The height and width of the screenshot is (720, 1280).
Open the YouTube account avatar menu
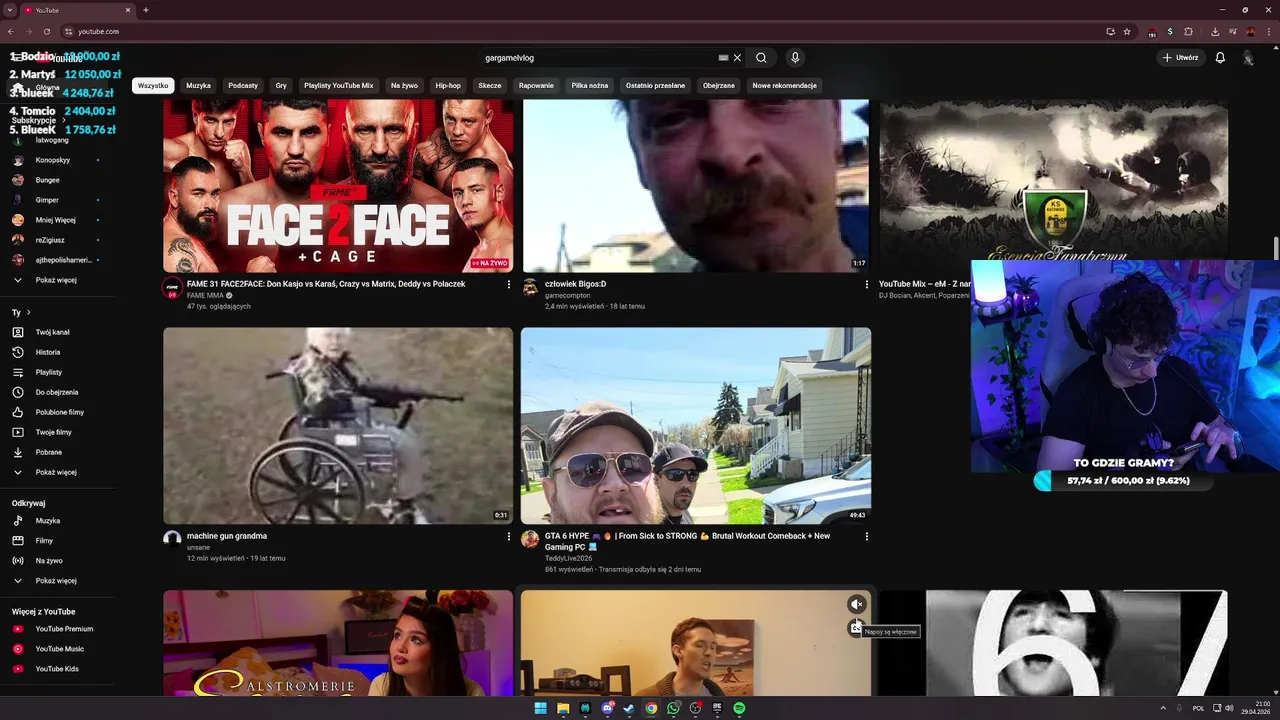pyautogui.click(x=1248, y=58)
